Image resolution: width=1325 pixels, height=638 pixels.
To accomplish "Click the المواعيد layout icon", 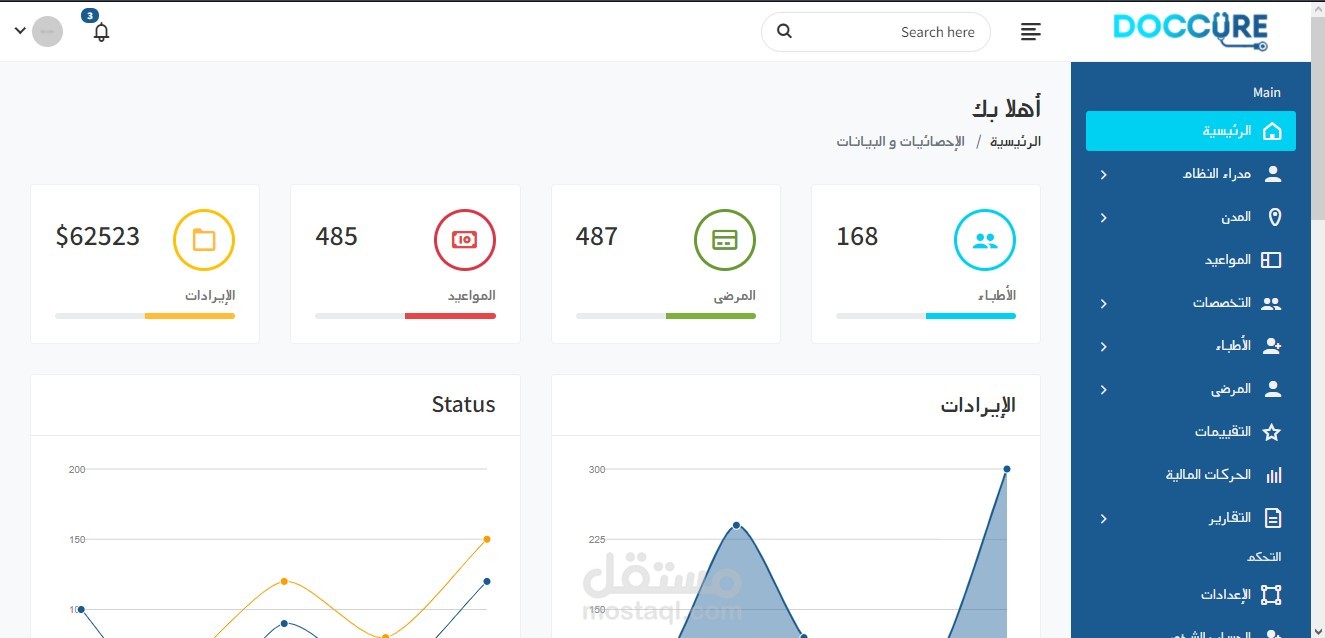I will 1271,260.
